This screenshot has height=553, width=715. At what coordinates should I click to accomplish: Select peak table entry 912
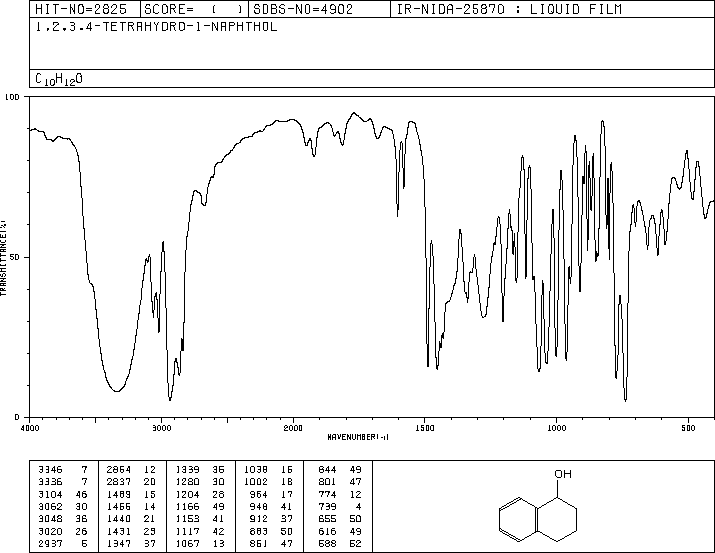(x=259, y=519)
